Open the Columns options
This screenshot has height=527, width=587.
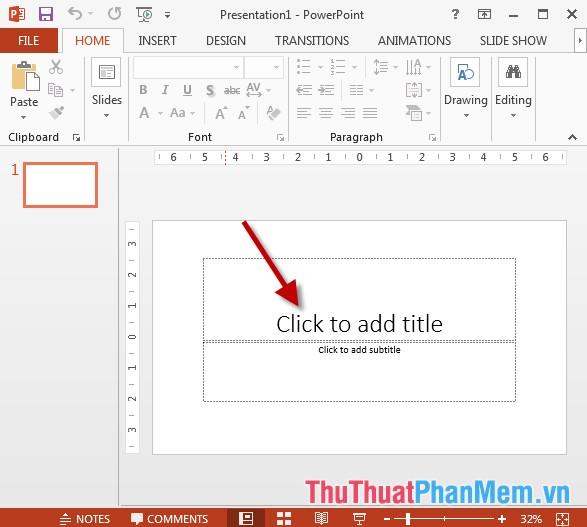click(x=361, y=90)
